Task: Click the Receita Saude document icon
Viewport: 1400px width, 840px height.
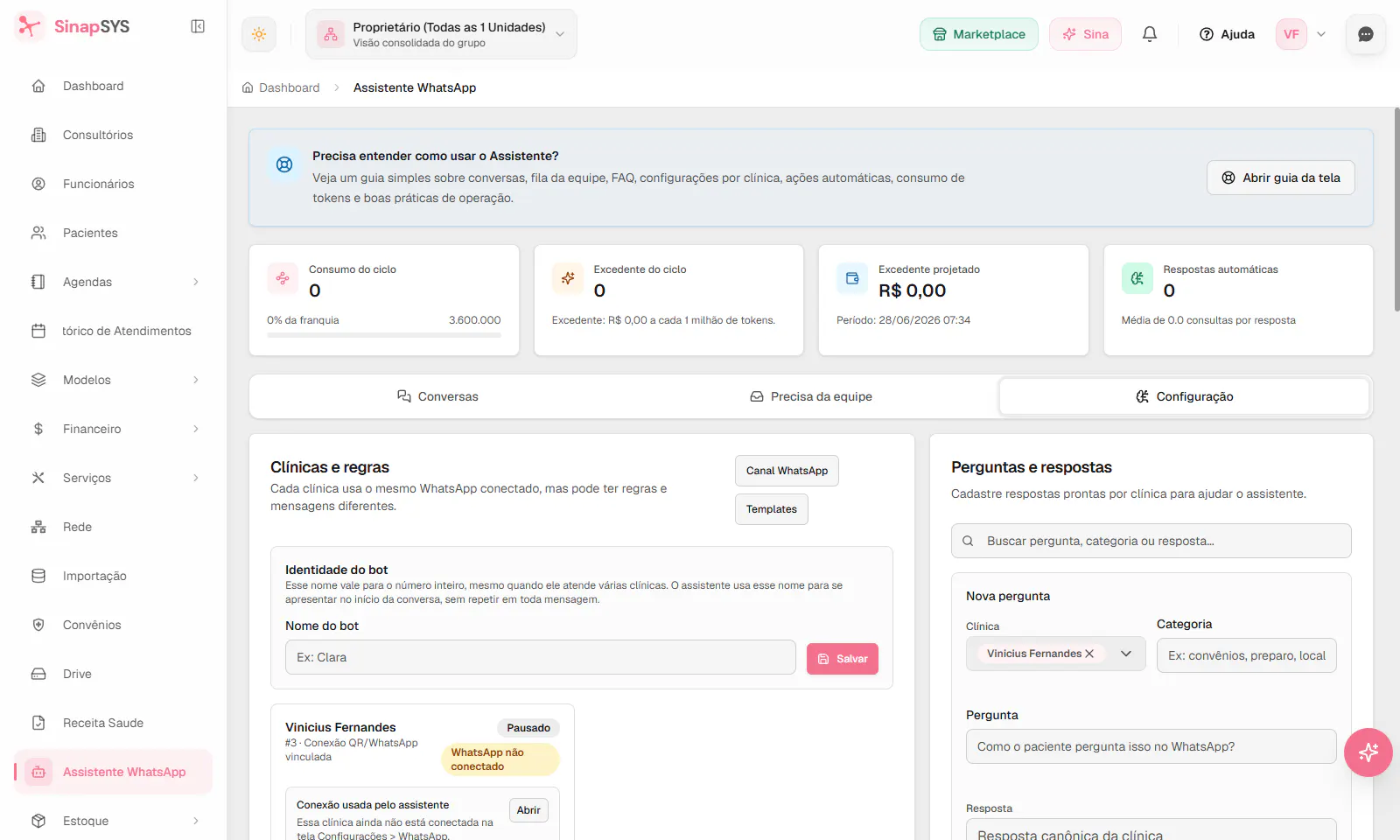Action: 38,723
